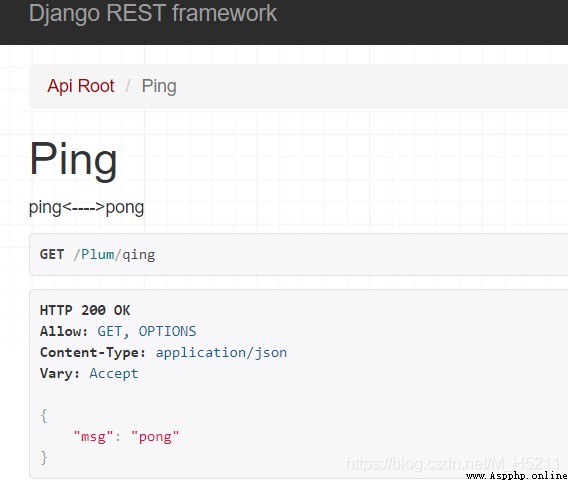Viewport: 568px width, 482px height.
Task: Click the "pong" JSON value
Action: [155, 437]
